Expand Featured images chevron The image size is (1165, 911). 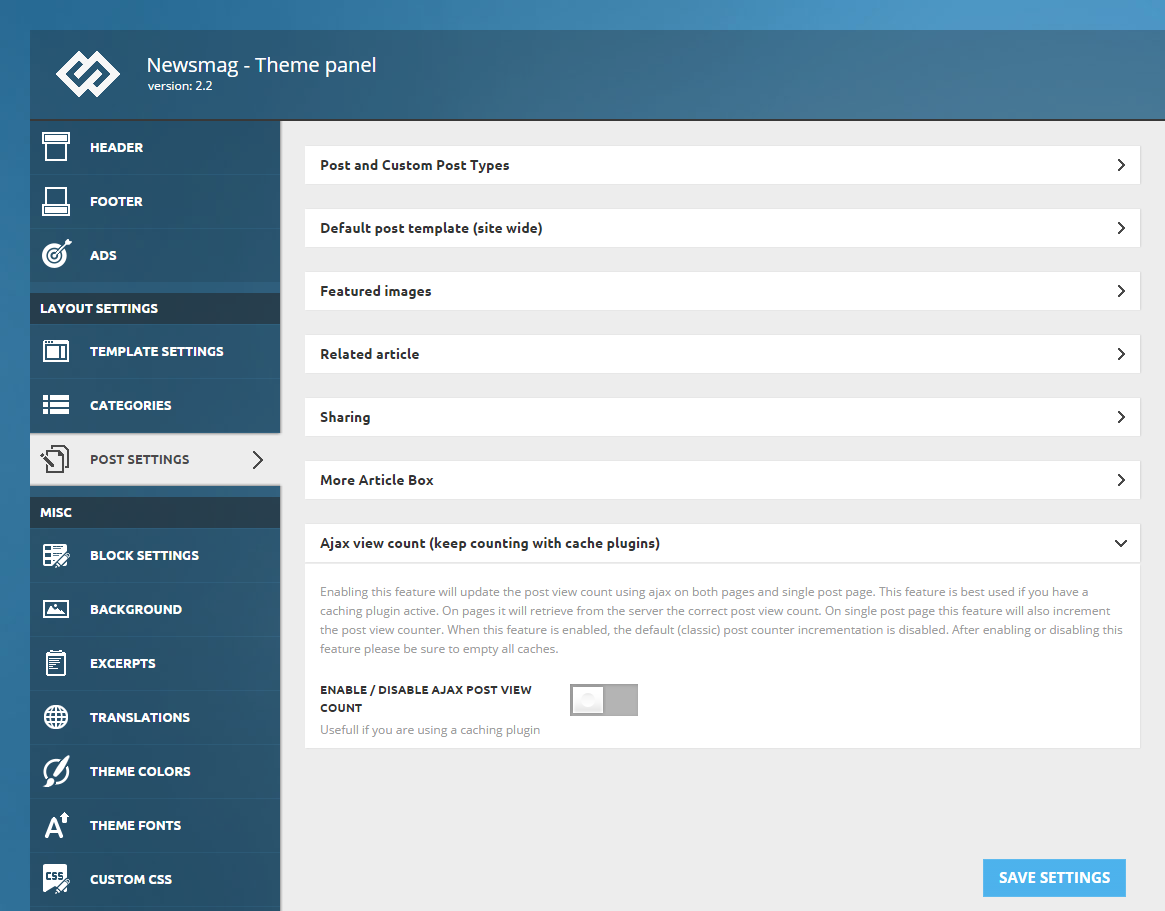click(x=1121, y=291)
